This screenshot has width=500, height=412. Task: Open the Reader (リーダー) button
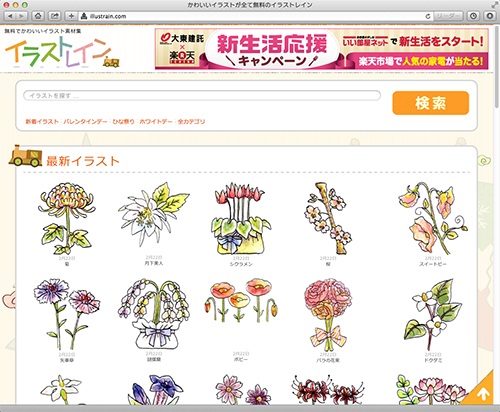pos(448,16)
